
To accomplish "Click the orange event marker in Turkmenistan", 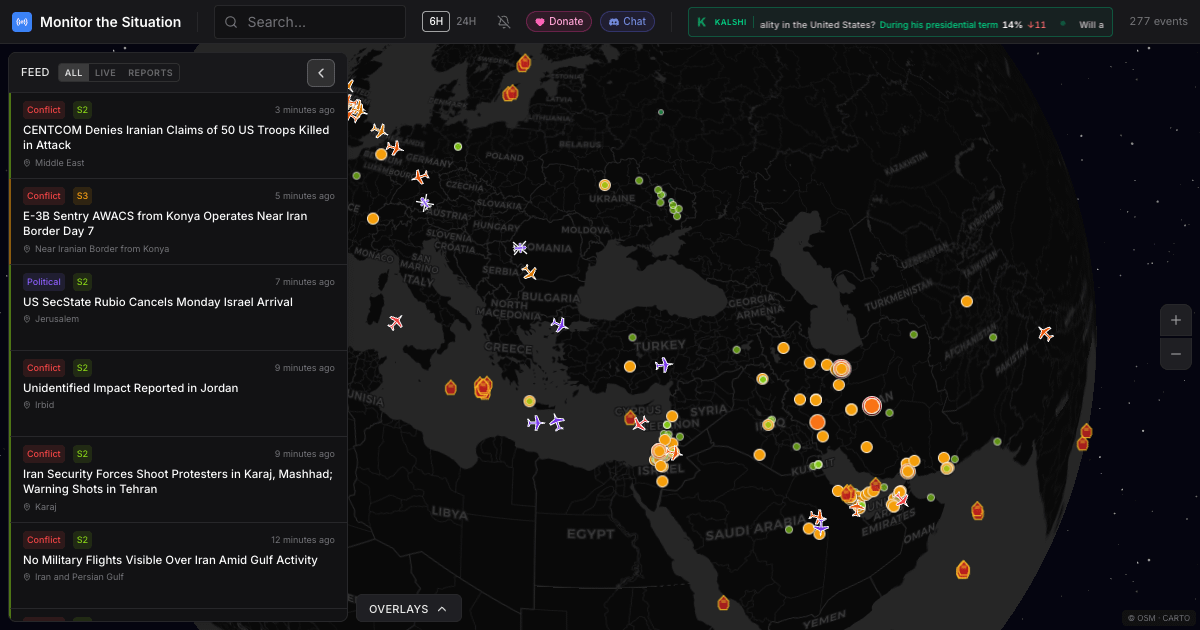I will click(967, 301).
